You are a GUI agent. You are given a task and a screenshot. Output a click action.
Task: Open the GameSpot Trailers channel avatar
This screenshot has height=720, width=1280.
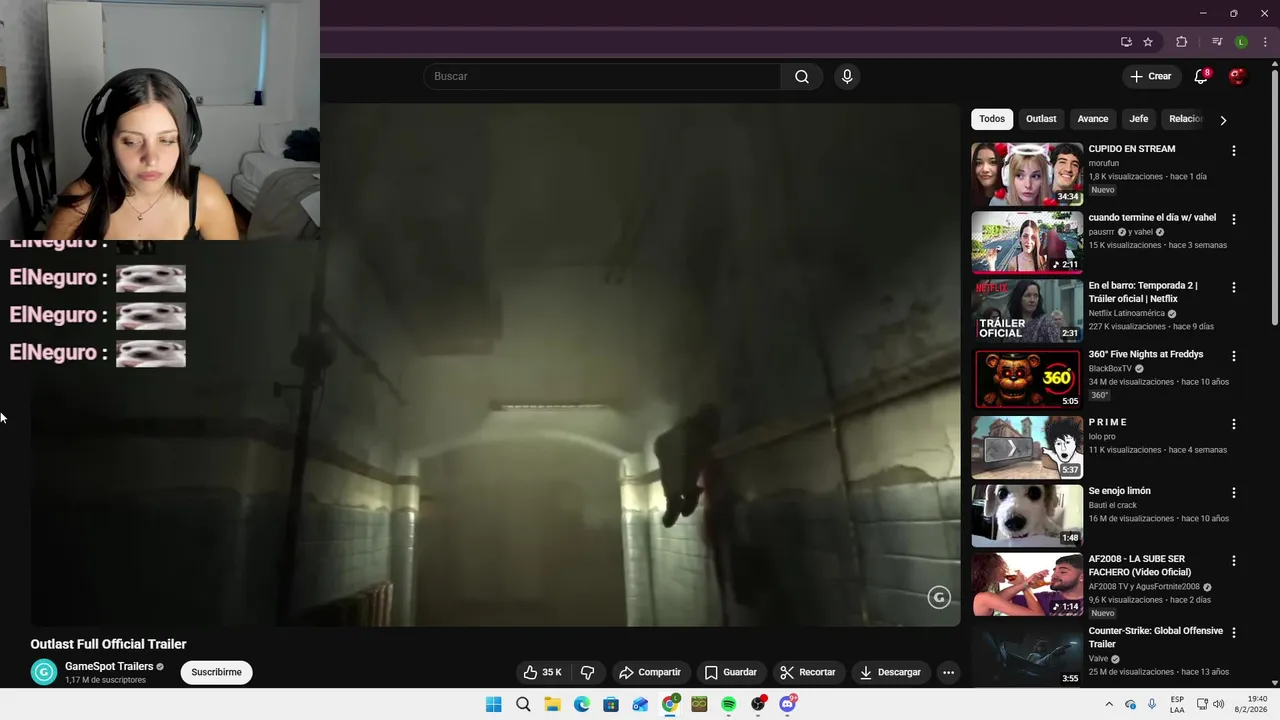pyautogui.click(x=44, y=672)
